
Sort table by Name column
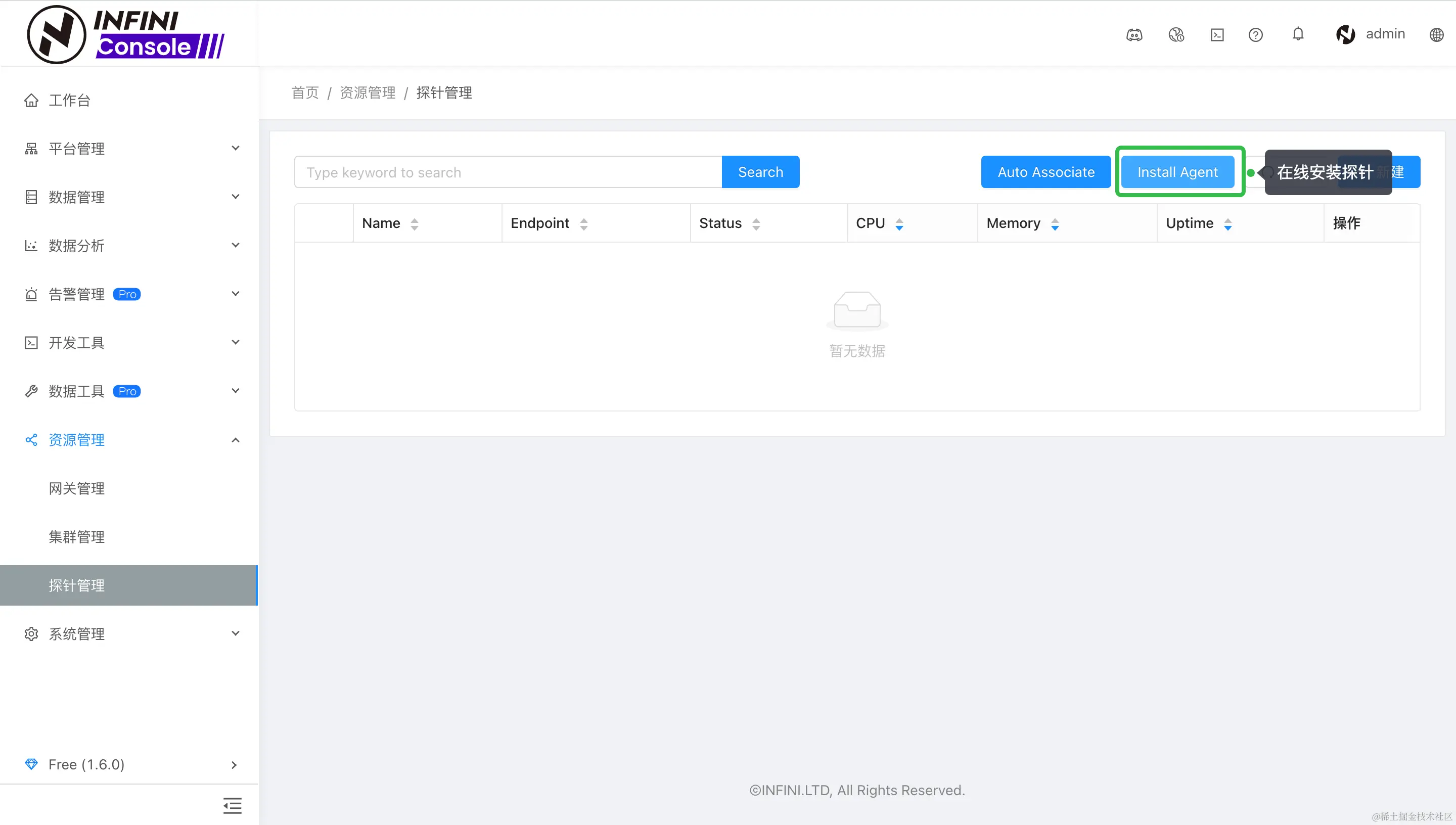(414, 224)
